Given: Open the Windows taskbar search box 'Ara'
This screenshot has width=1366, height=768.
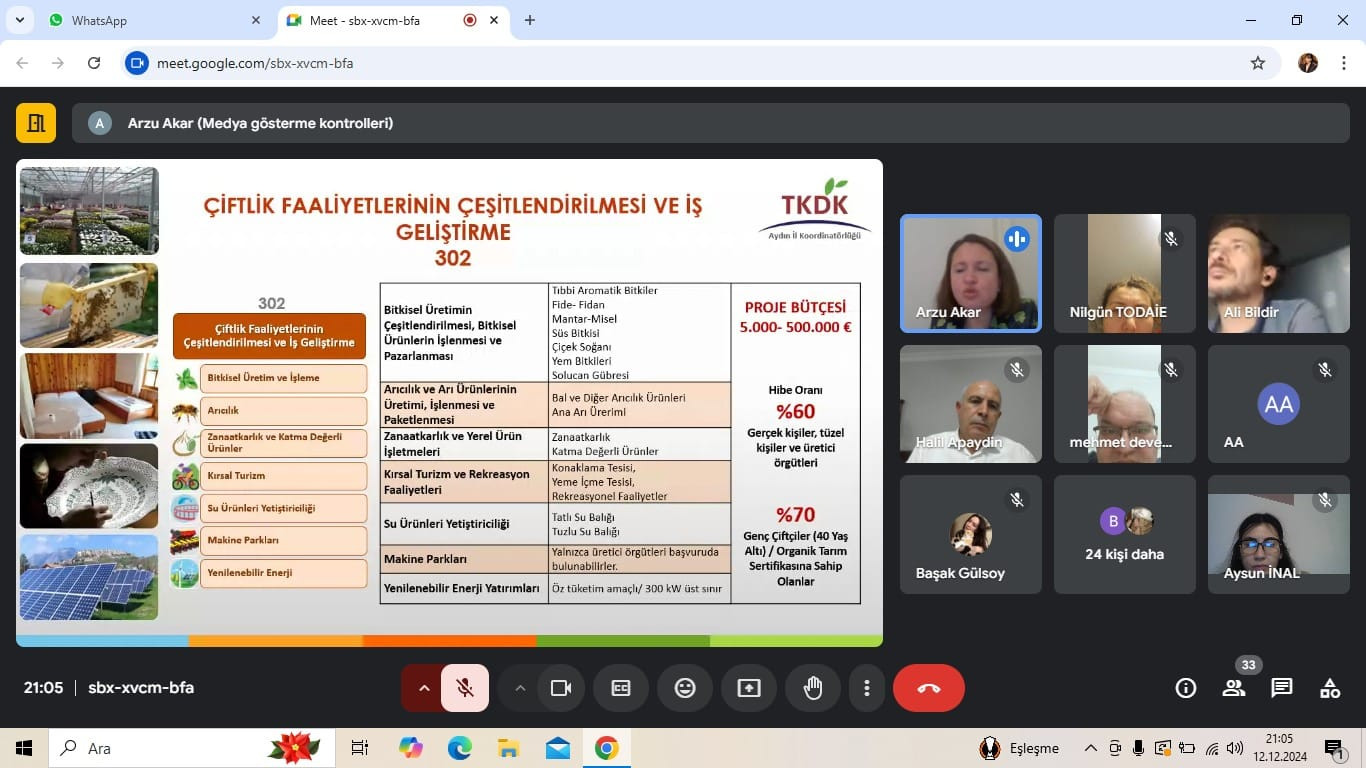Looking at the screenshot, I should [x=160, y=748].
